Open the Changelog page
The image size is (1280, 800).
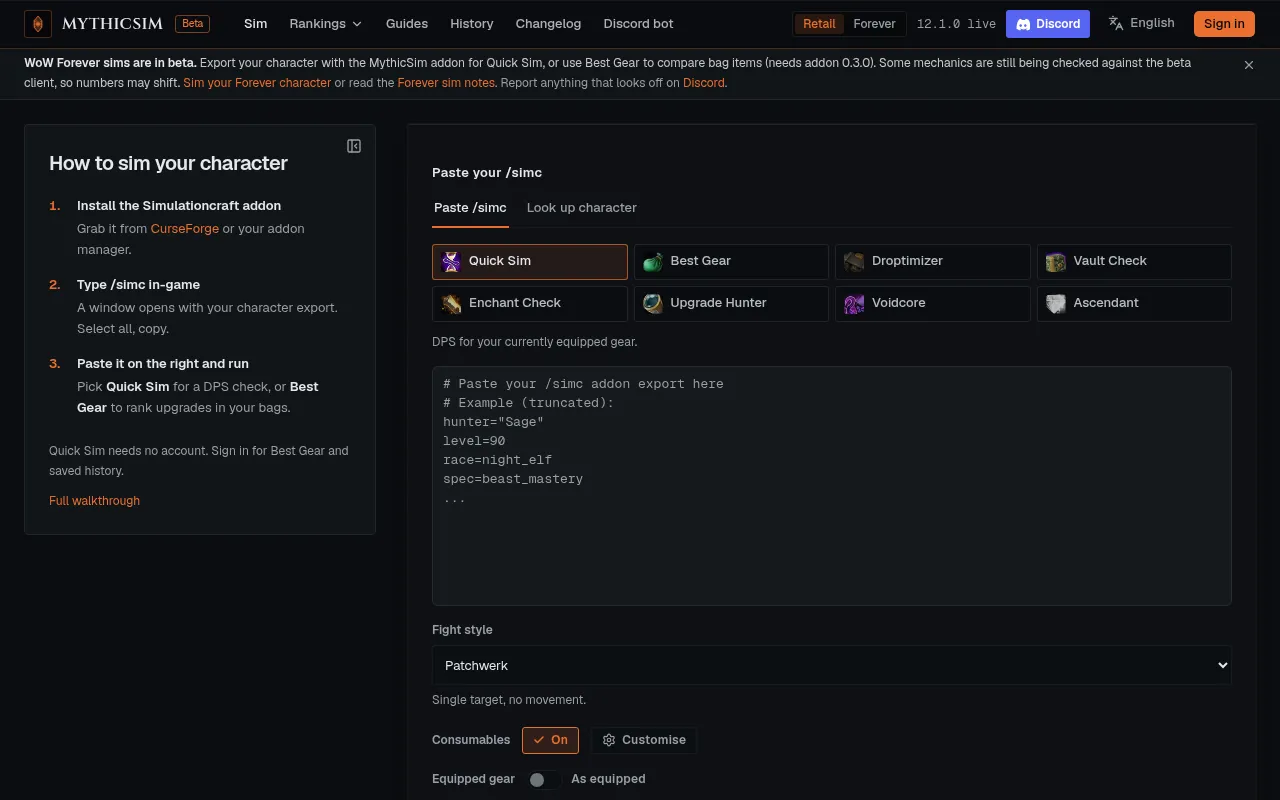coord(548,24)
